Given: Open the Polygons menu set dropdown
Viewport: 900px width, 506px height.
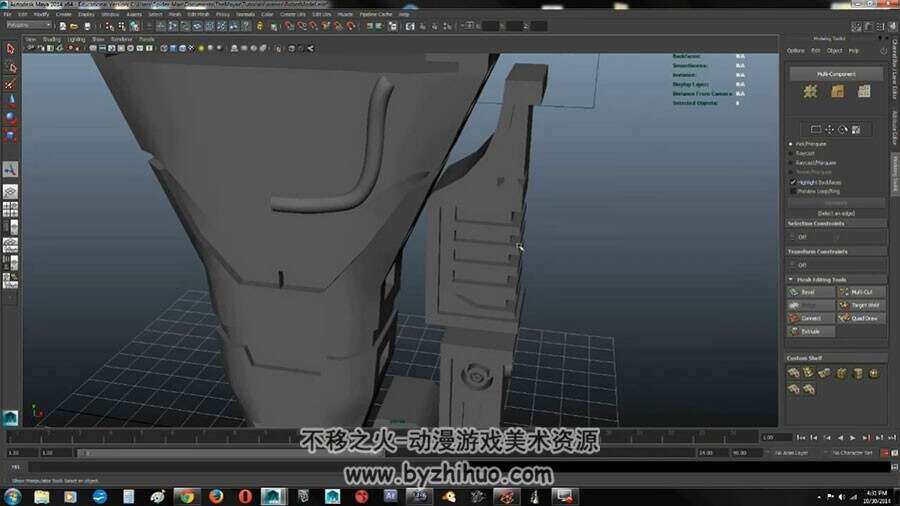Looking at the screenshot, I should (29, 26).
